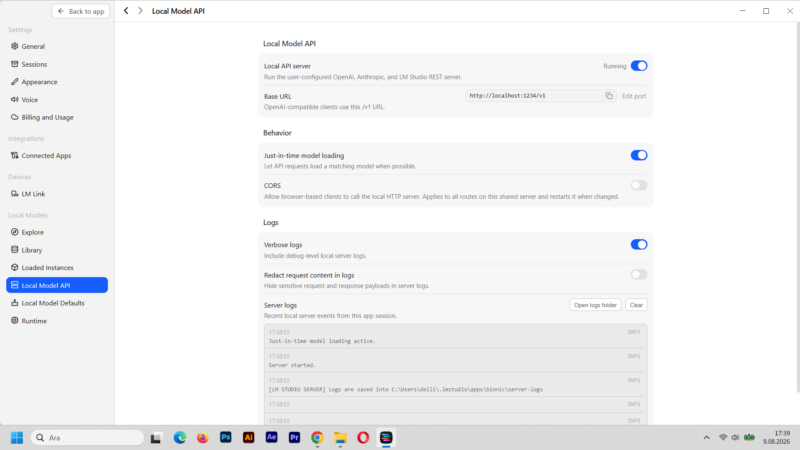The width and height of the screenshot is (800, 450).
Task: Open General settings page
Action: 57,46
